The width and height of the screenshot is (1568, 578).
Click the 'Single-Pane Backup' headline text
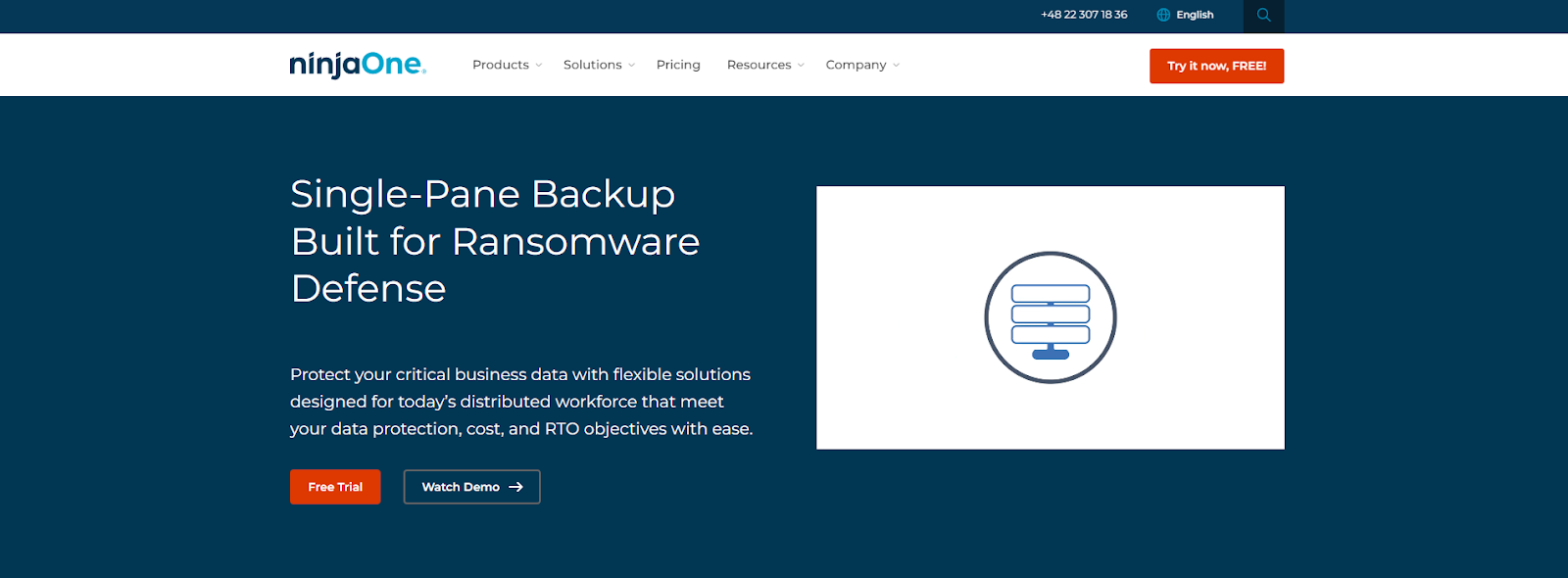[x=482, y=194]
